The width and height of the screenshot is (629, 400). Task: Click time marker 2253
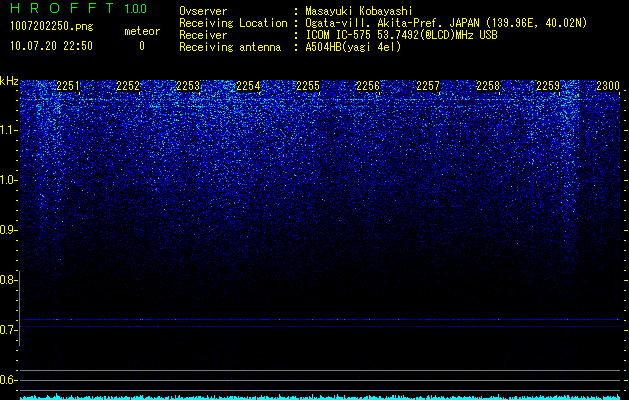pos(188,86)
